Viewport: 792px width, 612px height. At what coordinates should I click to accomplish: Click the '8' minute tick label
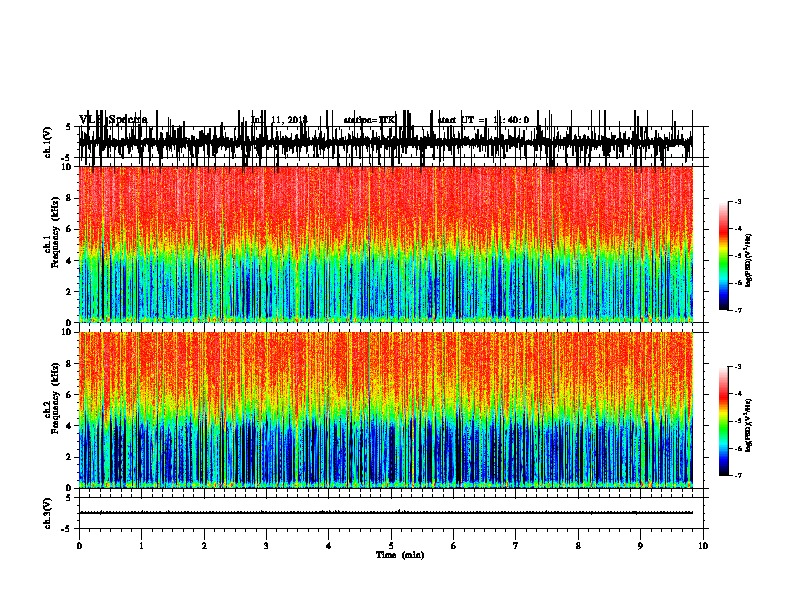click(x=578, y=546)
